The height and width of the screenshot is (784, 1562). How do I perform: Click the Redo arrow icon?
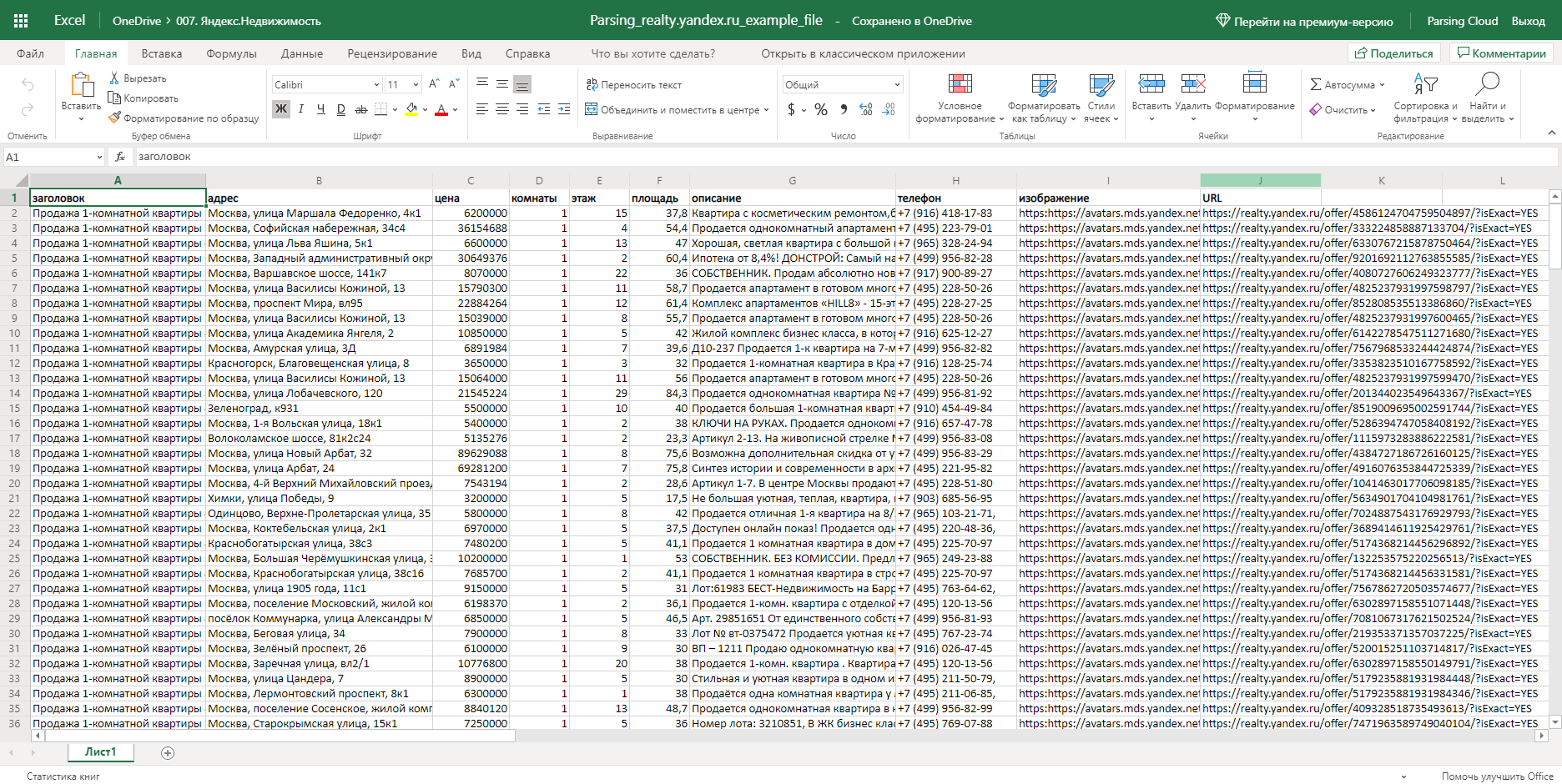click(x=28, y=110)
